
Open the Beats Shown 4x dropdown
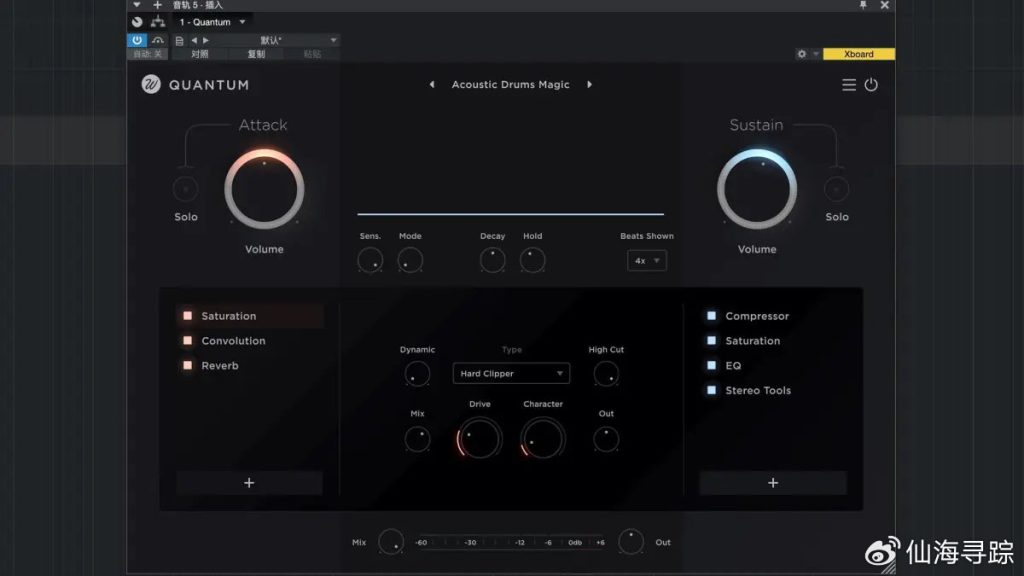pyautogui.click(x=647, y=261)
